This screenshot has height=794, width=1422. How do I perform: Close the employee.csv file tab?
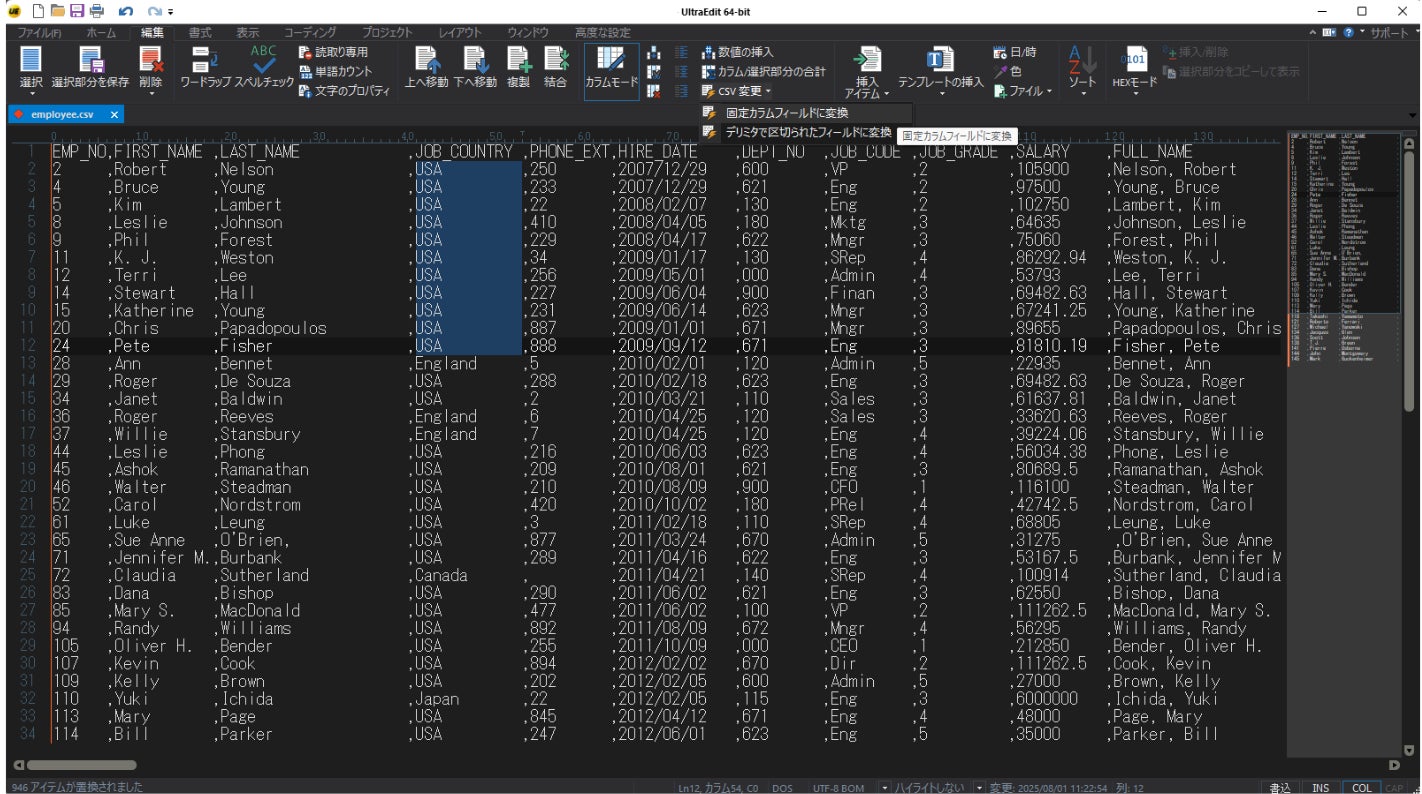coord(114,115)
